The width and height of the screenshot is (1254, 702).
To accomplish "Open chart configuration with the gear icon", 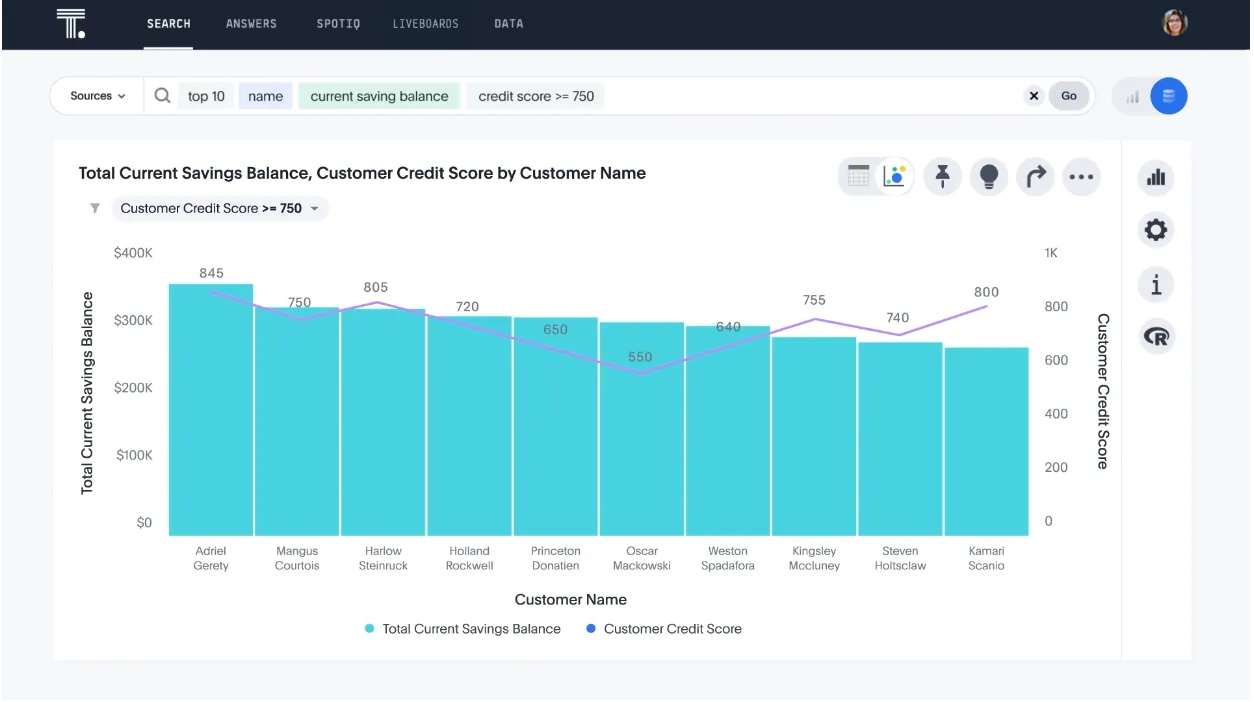I will 1156,229.
